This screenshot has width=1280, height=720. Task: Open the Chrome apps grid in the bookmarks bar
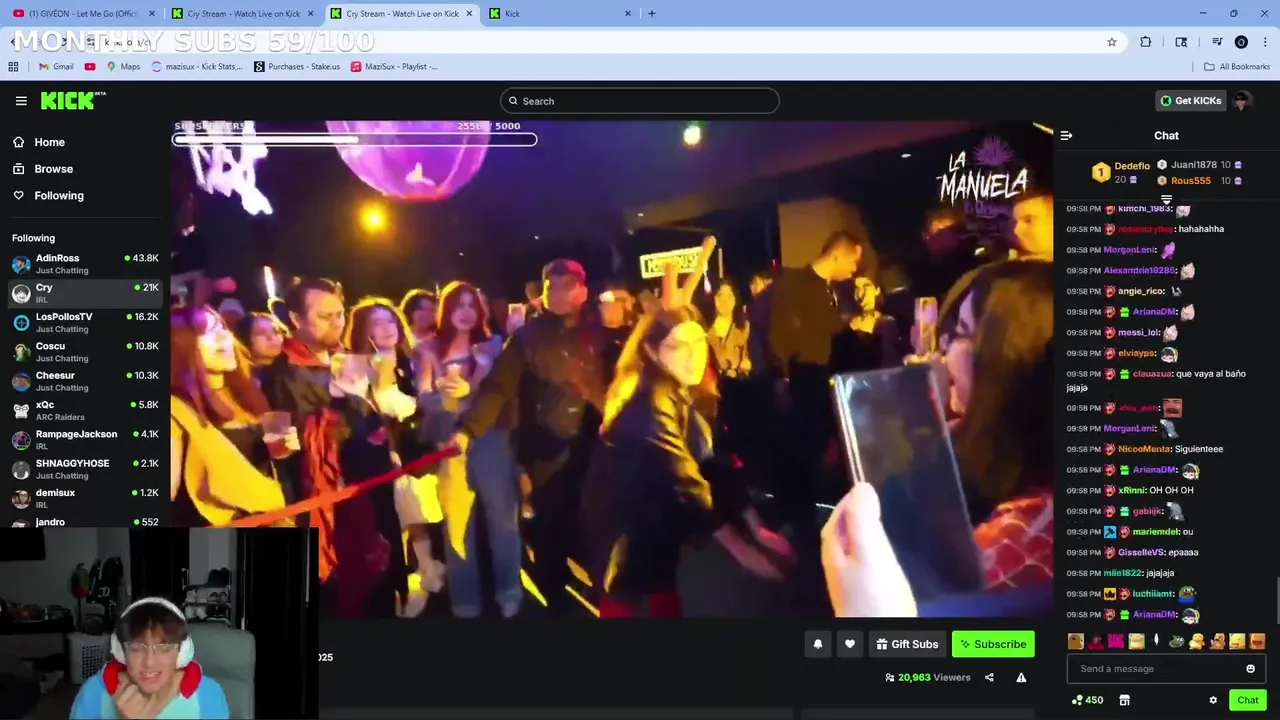click(x=13, y=67)
